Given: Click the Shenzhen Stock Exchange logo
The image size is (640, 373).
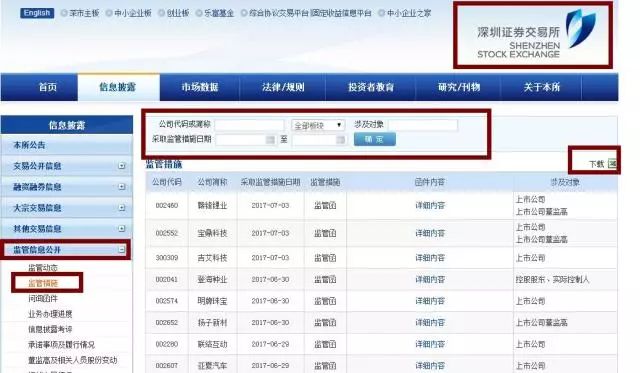Looking at the screenshot, I should pyautogui.click(x=537, y=36).
